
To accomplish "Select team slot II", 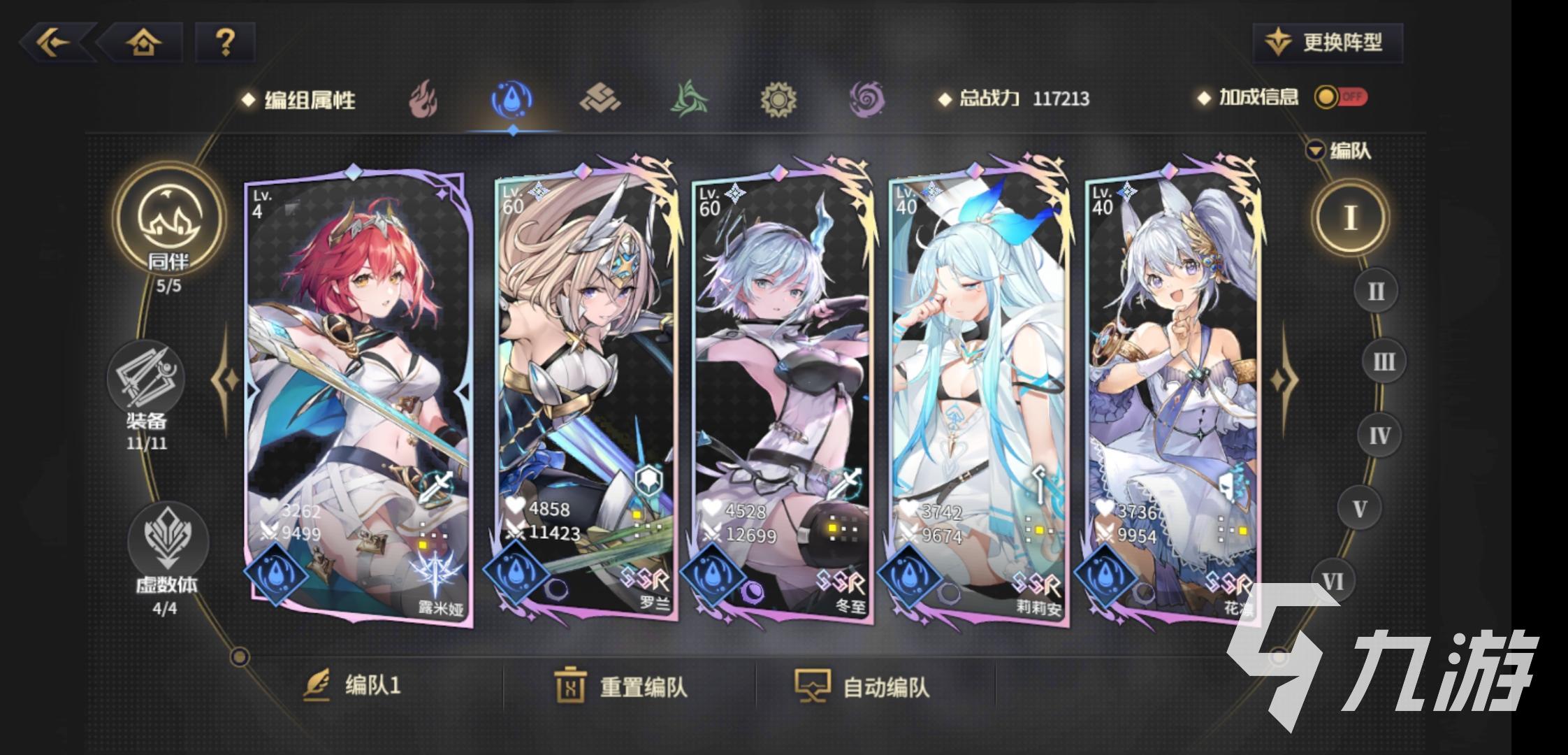I will tap(1376, 291).
